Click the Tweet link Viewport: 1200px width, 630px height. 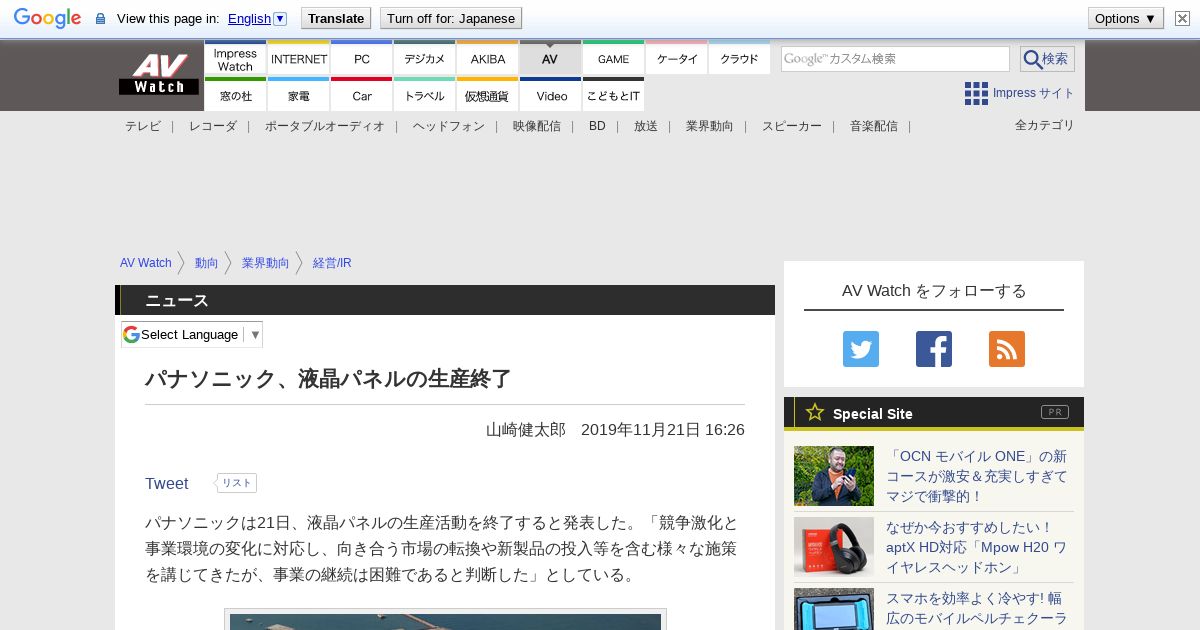167,484
